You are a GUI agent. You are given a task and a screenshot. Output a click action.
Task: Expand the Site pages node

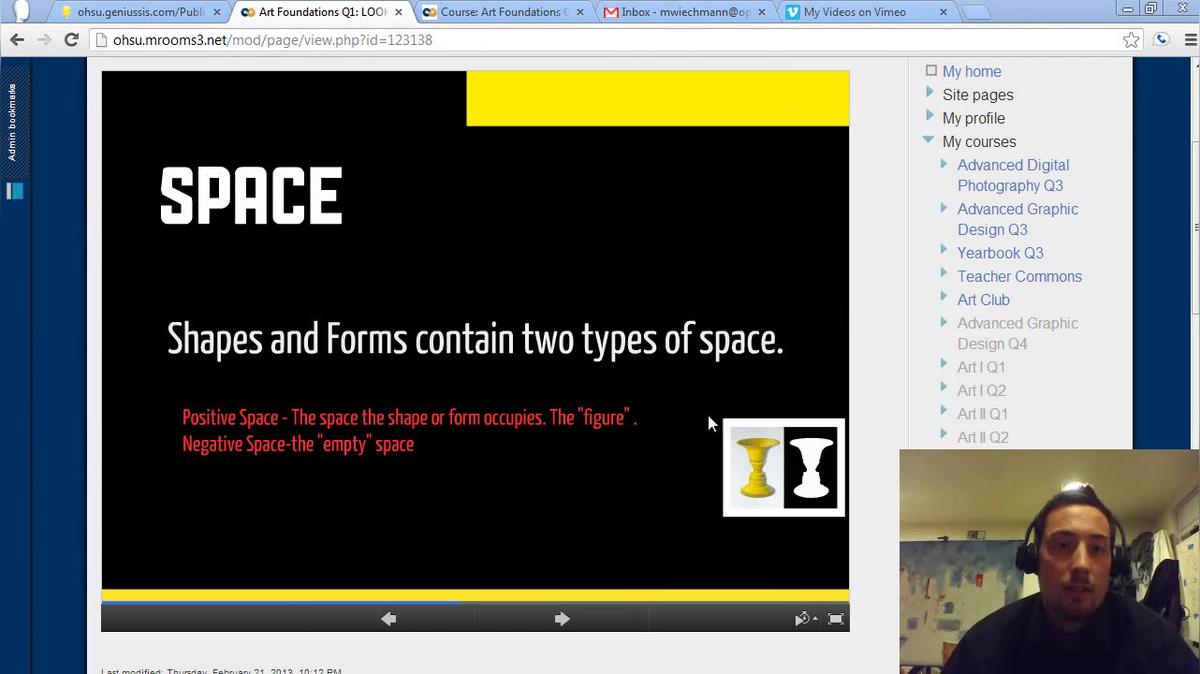[930, 94]
